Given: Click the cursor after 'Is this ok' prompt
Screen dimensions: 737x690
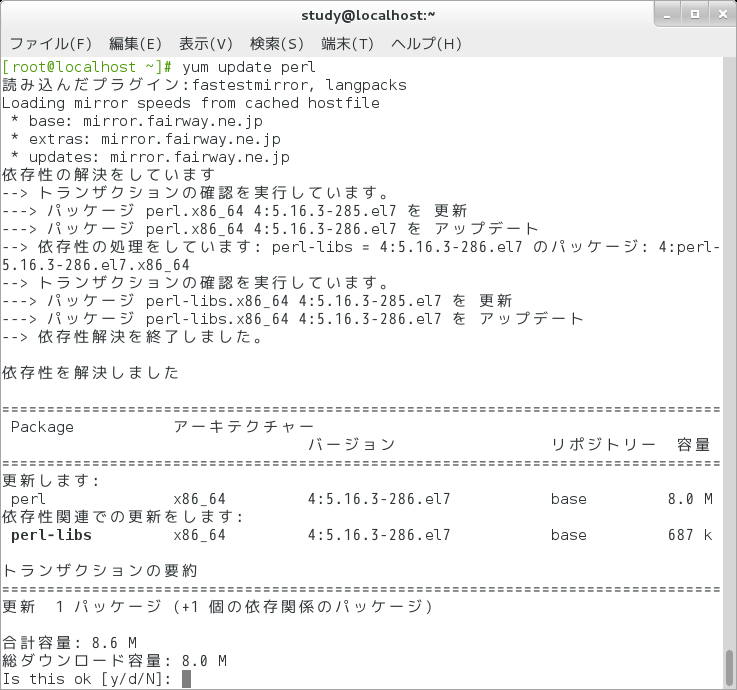Looking at the screenshot, I should (x=186, y=679).
